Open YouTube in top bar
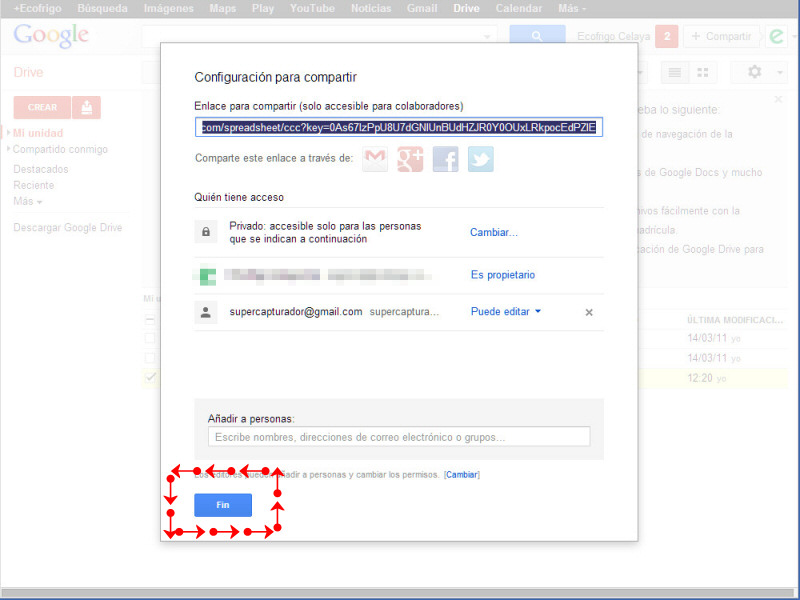 pyautogui.click(x=312, y=9)
